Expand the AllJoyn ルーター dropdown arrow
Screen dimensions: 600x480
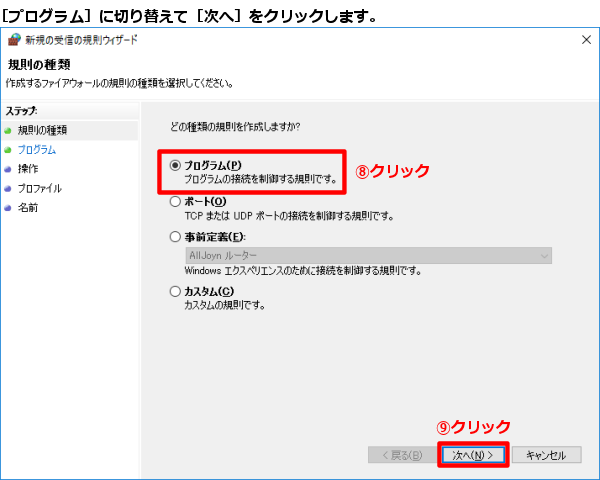pos(544,256)
